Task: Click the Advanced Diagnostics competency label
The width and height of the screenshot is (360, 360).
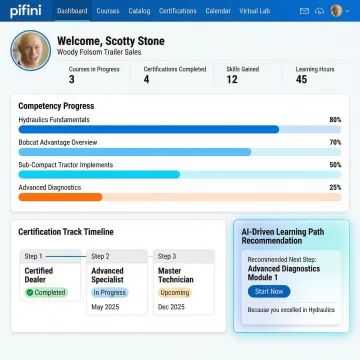Action: (x=50, y=187)
